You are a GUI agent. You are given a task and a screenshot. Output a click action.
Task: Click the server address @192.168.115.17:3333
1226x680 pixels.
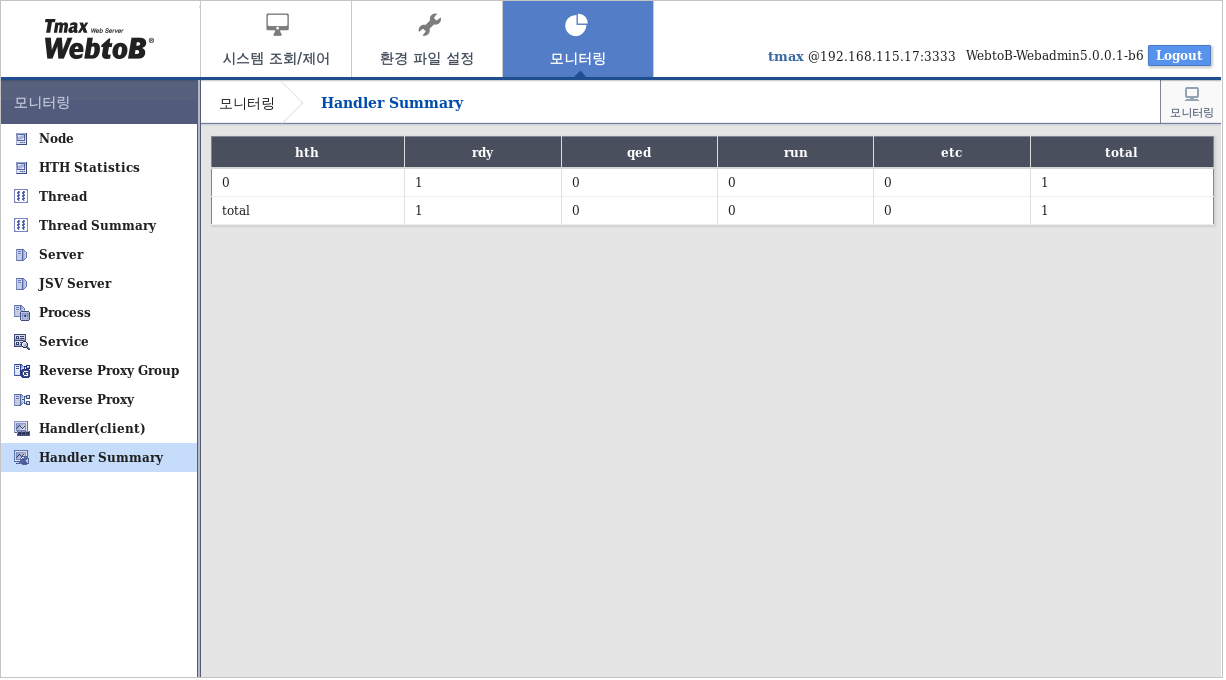pyautogui.click(x=882, y=57)
